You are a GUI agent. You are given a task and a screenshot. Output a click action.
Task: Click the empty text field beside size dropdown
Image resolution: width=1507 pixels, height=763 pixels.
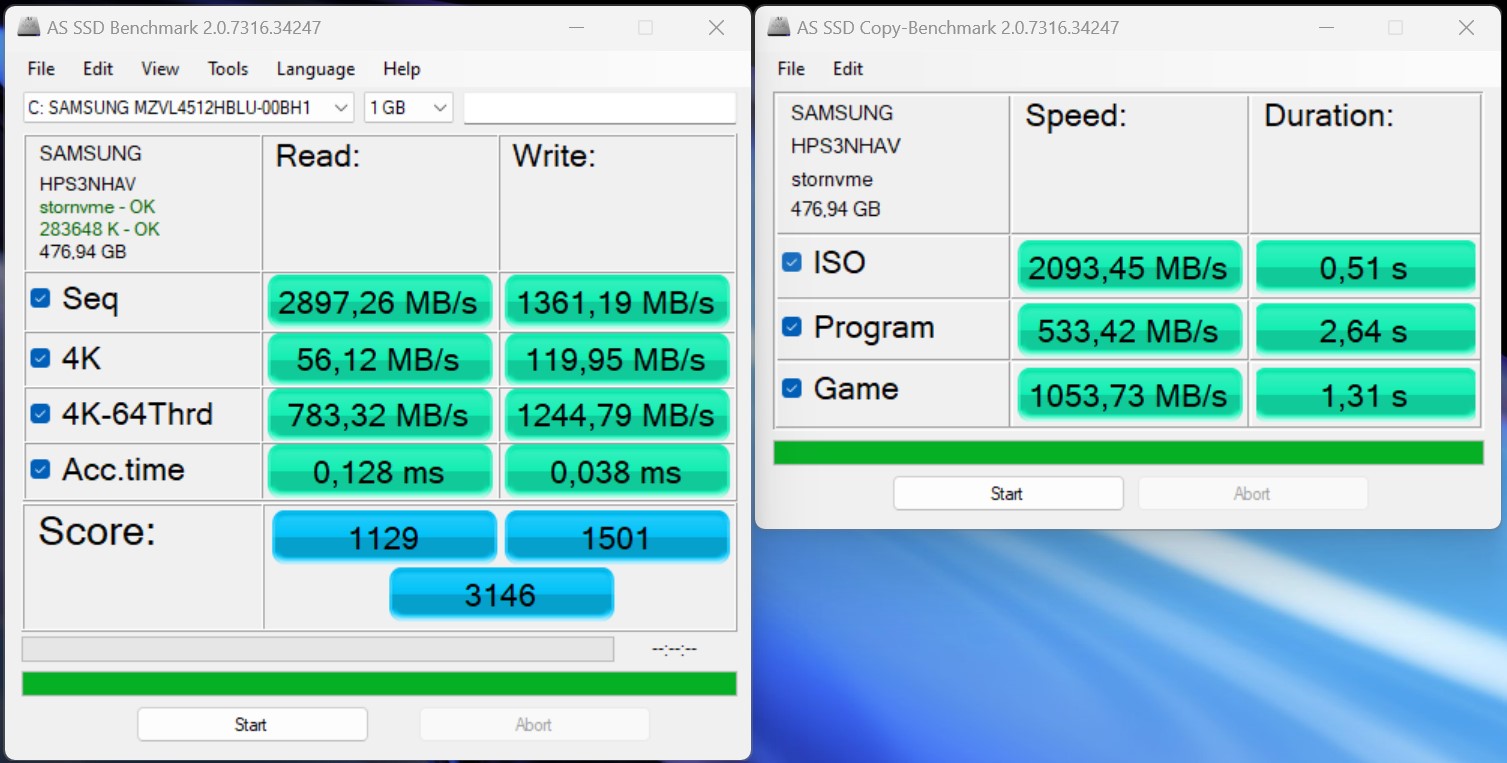pyautogui.click(x=600, y=107)
